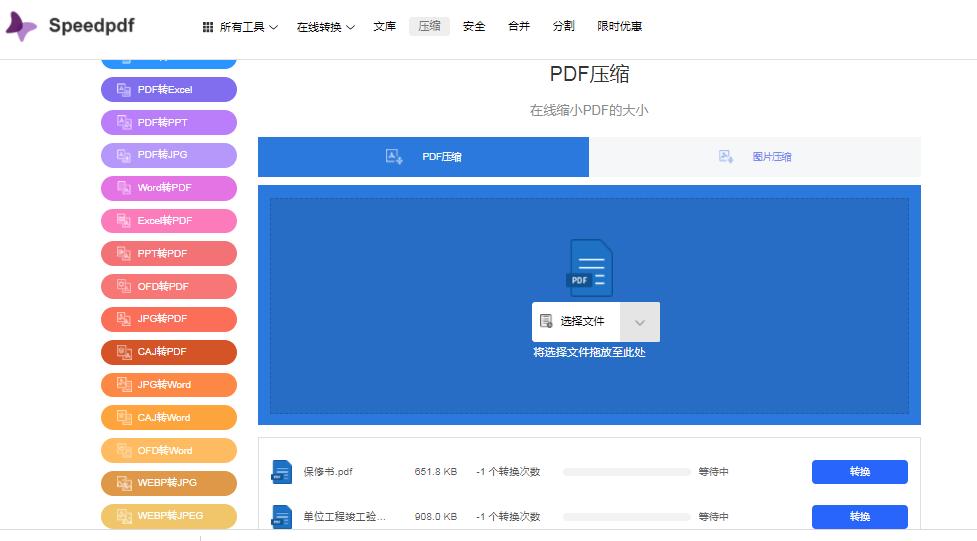Click the OFD转Word sidebar icon
Image resolution: width=977 pixels, height=541 pixels.
coord(124,450)
